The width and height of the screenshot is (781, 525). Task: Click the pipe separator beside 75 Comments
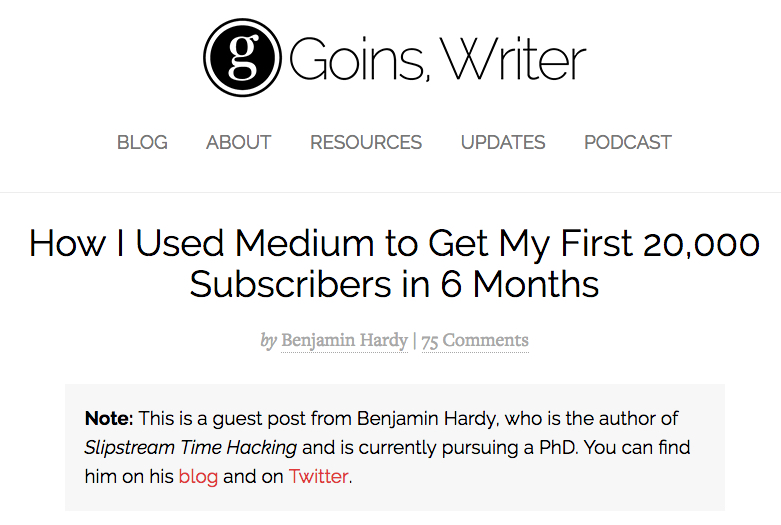pyautogui.click(x=414, y=340)
